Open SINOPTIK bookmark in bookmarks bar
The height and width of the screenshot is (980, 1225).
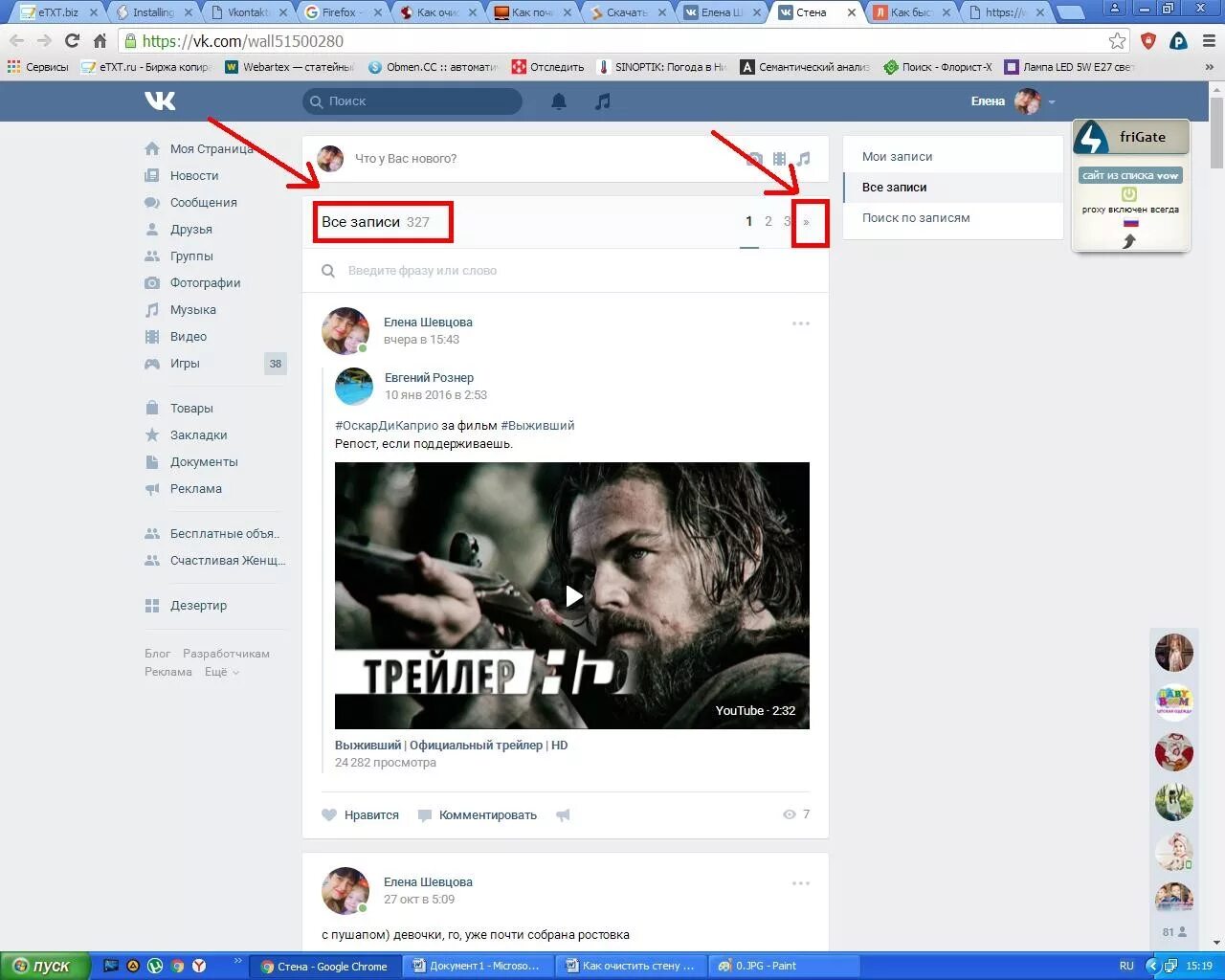662,67
